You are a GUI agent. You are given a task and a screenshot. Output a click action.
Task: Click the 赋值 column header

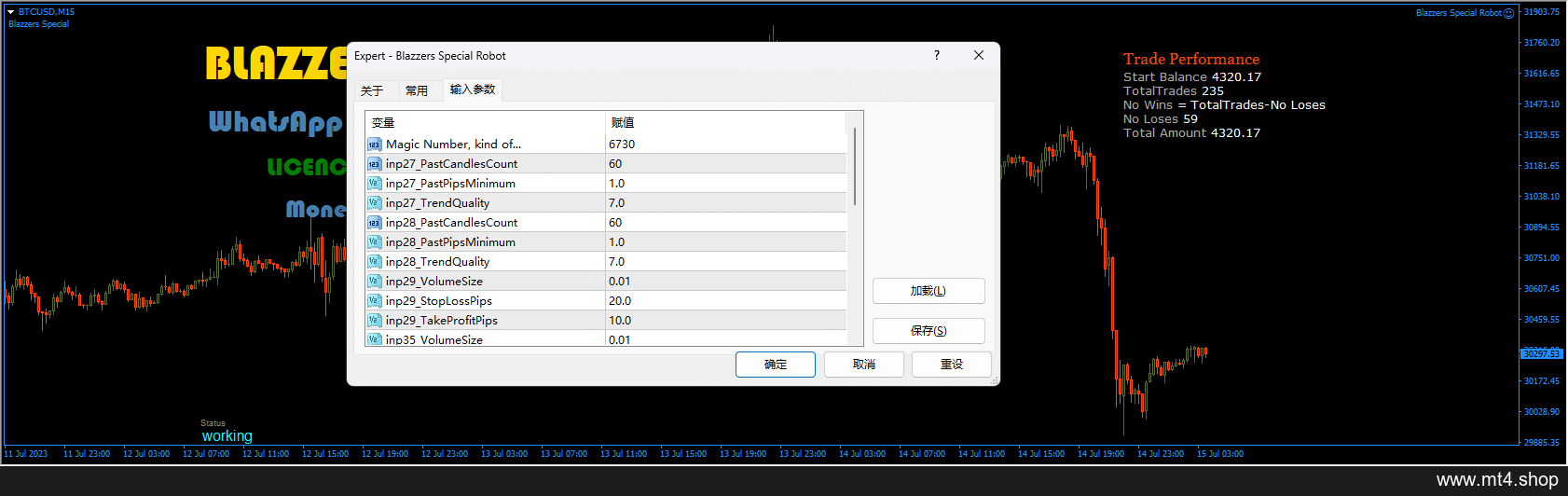click(726, 123)
